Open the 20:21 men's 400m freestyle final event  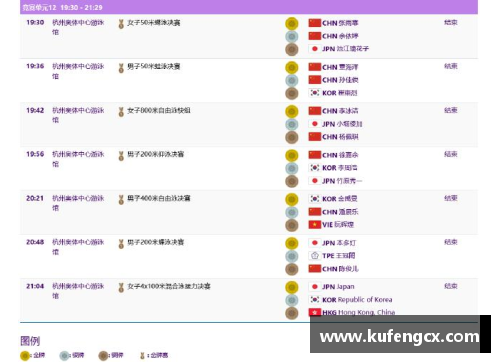(159, 198)
